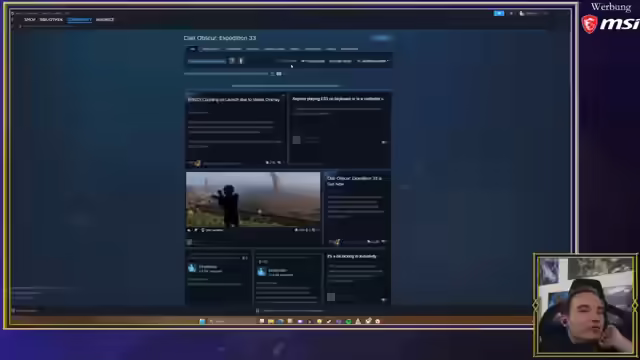
Task: Click the search button next to the hub search field
Action: click(231, 61)
